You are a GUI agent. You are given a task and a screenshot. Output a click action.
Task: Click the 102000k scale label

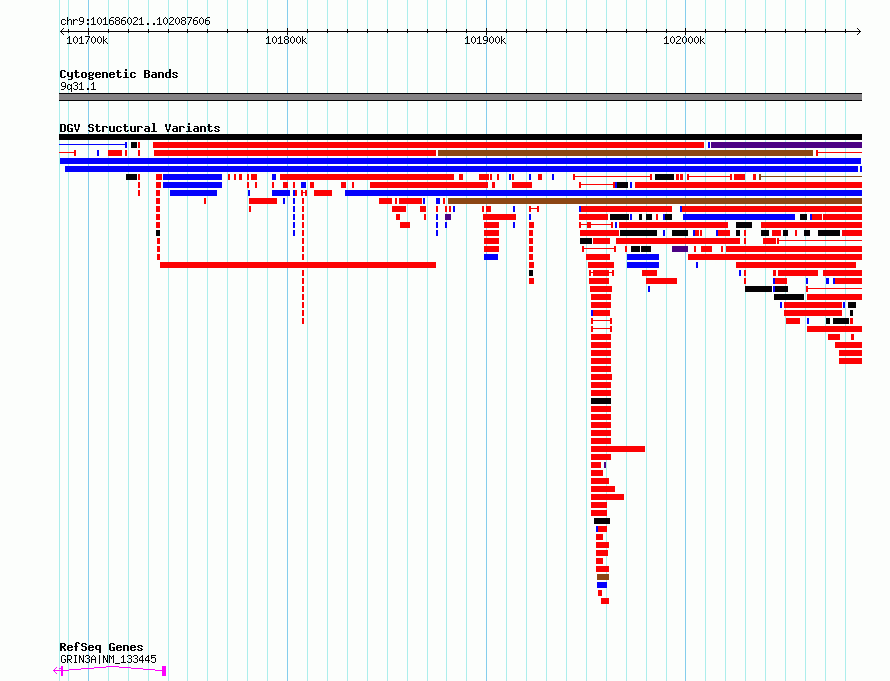tap(684, 40)
